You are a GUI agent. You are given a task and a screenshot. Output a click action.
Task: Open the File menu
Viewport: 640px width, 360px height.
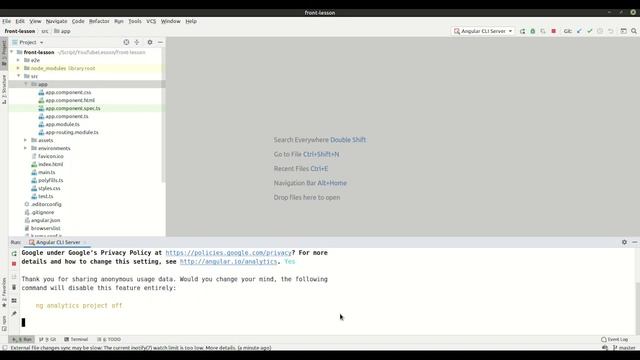(x=7, y=21)
